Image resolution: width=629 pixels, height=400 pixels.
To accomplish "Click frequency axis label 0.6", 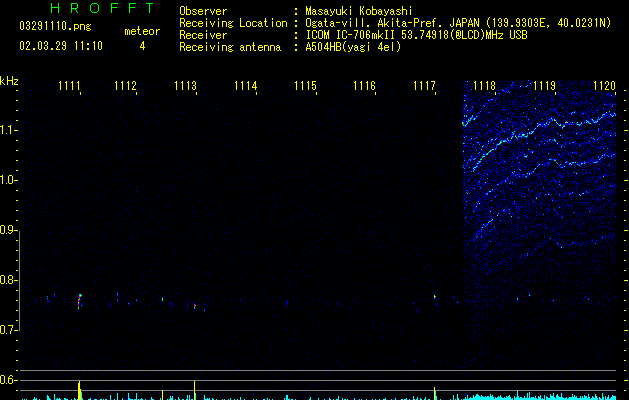I will point(8,380).
